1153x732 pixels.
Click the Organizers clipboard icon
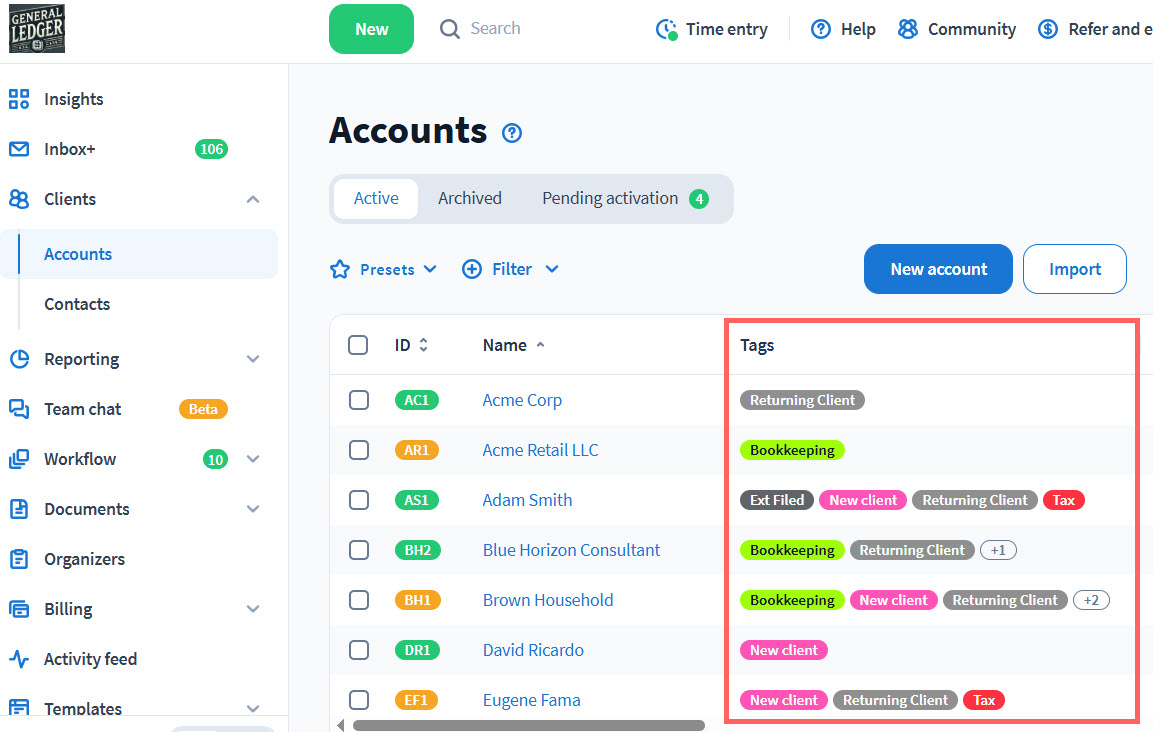(19, 559)
